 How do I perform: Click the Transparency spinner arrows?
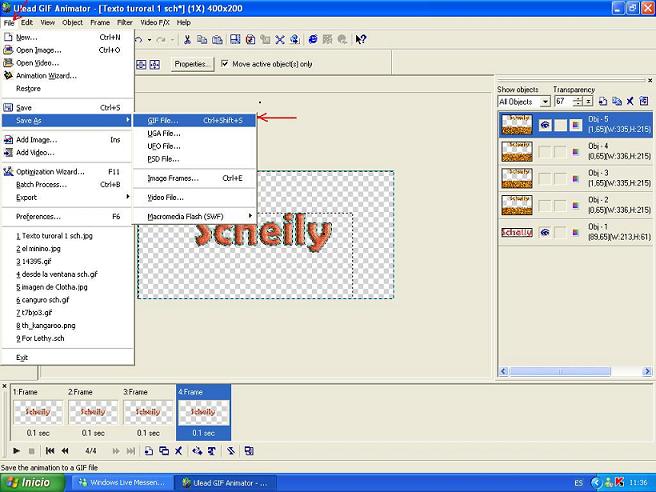tap(578, 101)
